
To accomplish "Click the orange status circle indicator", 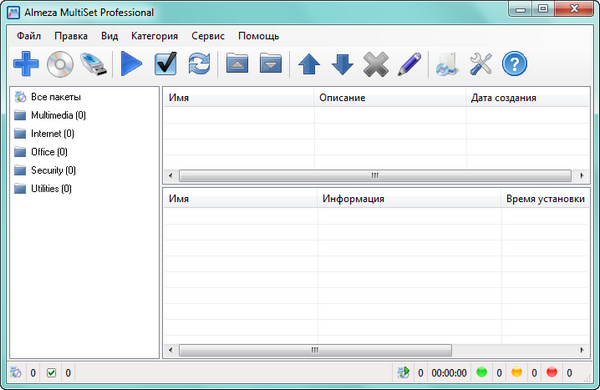I will click(517, 372).
